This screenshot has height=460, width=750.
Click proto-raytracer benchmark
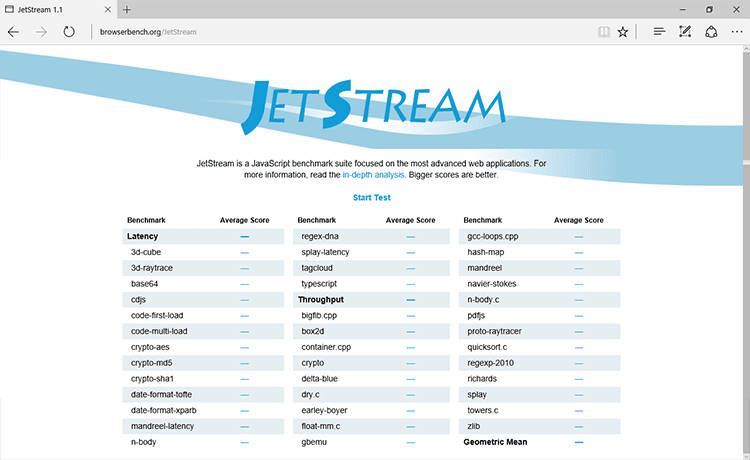pyautogui.click(x=494, y=331)
